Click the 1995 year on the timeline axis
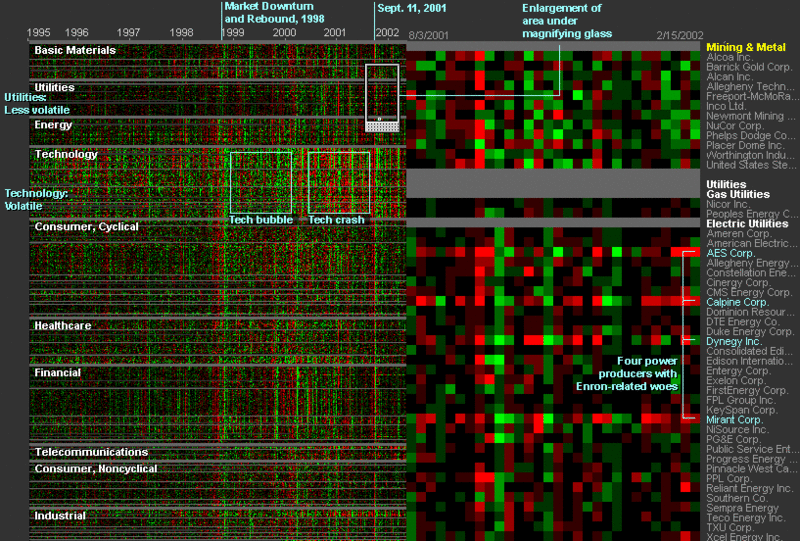Viewport: 800px width, 541px height. [38, 33]
